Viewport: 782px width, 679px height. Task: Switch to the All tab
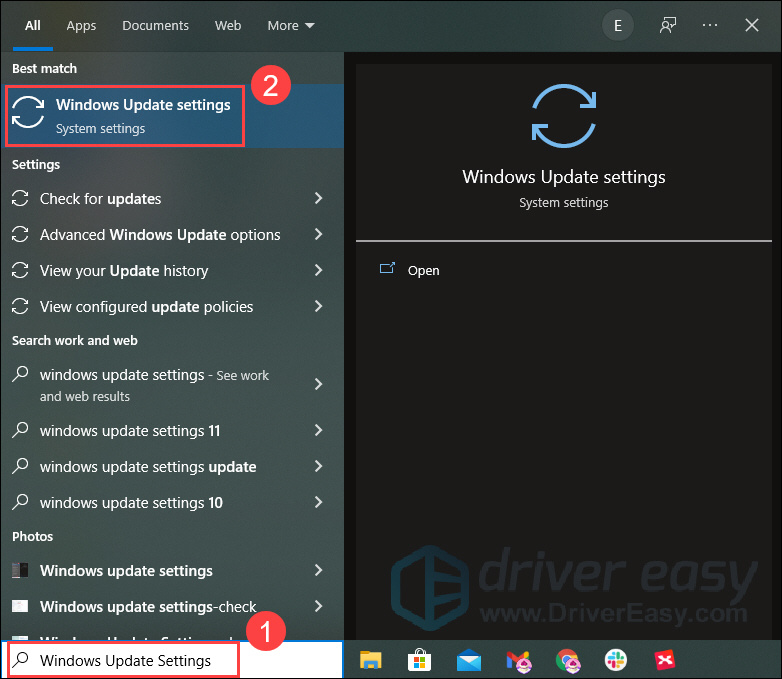[33, 25]
